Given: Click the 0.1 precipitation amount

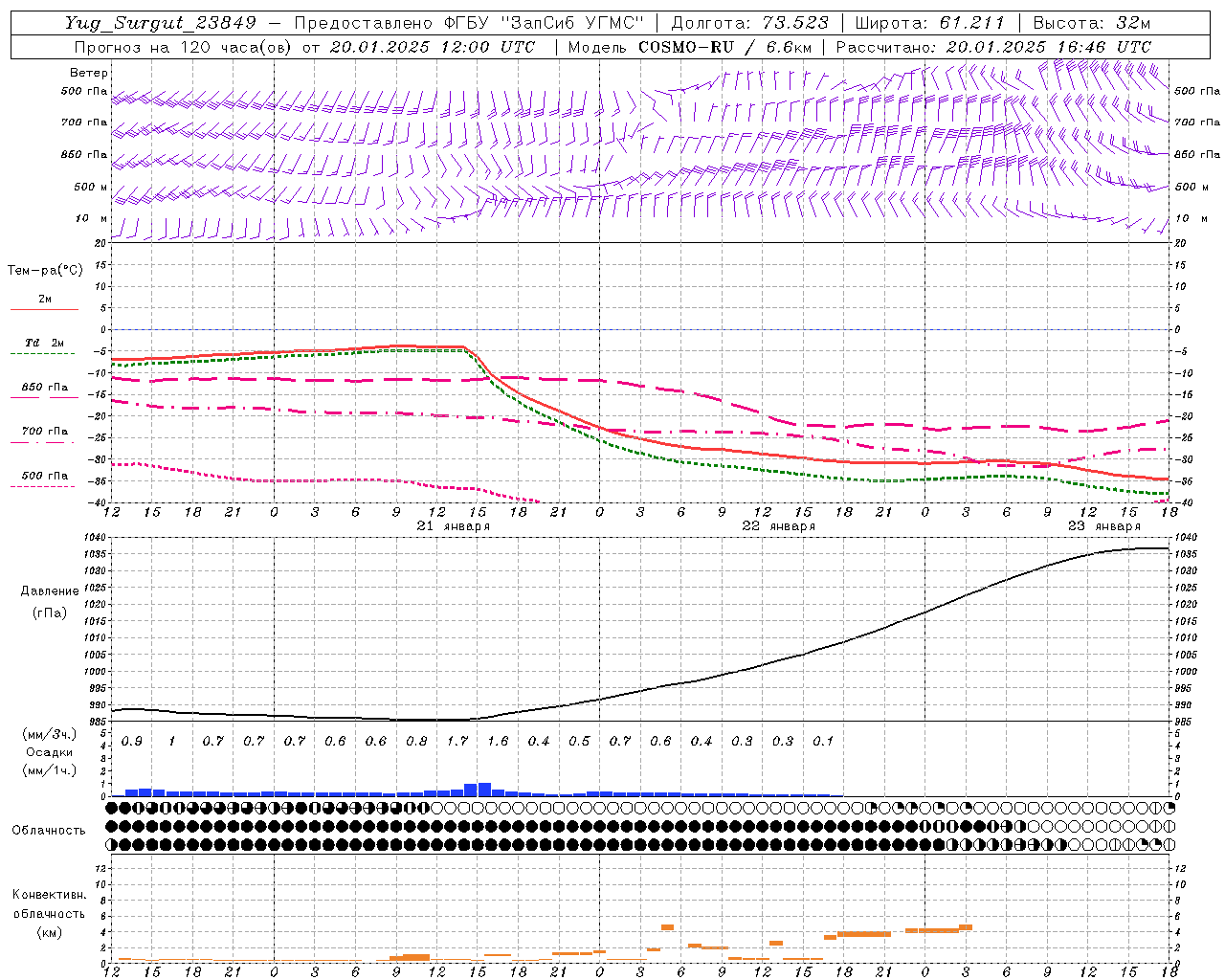Looking at the screenshot, I should [823, 741].
